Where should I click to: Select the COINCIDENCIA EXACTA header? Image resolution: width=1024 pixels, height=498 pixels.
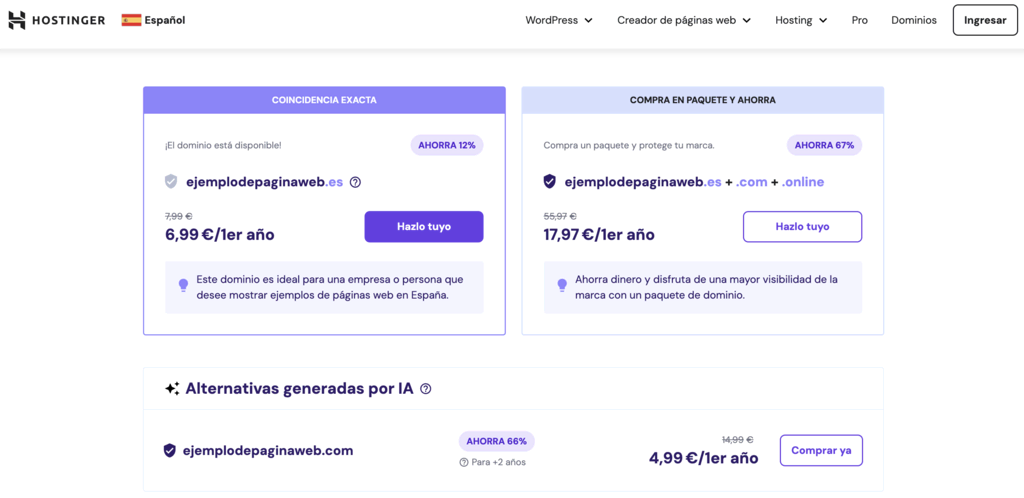point(325,101)
